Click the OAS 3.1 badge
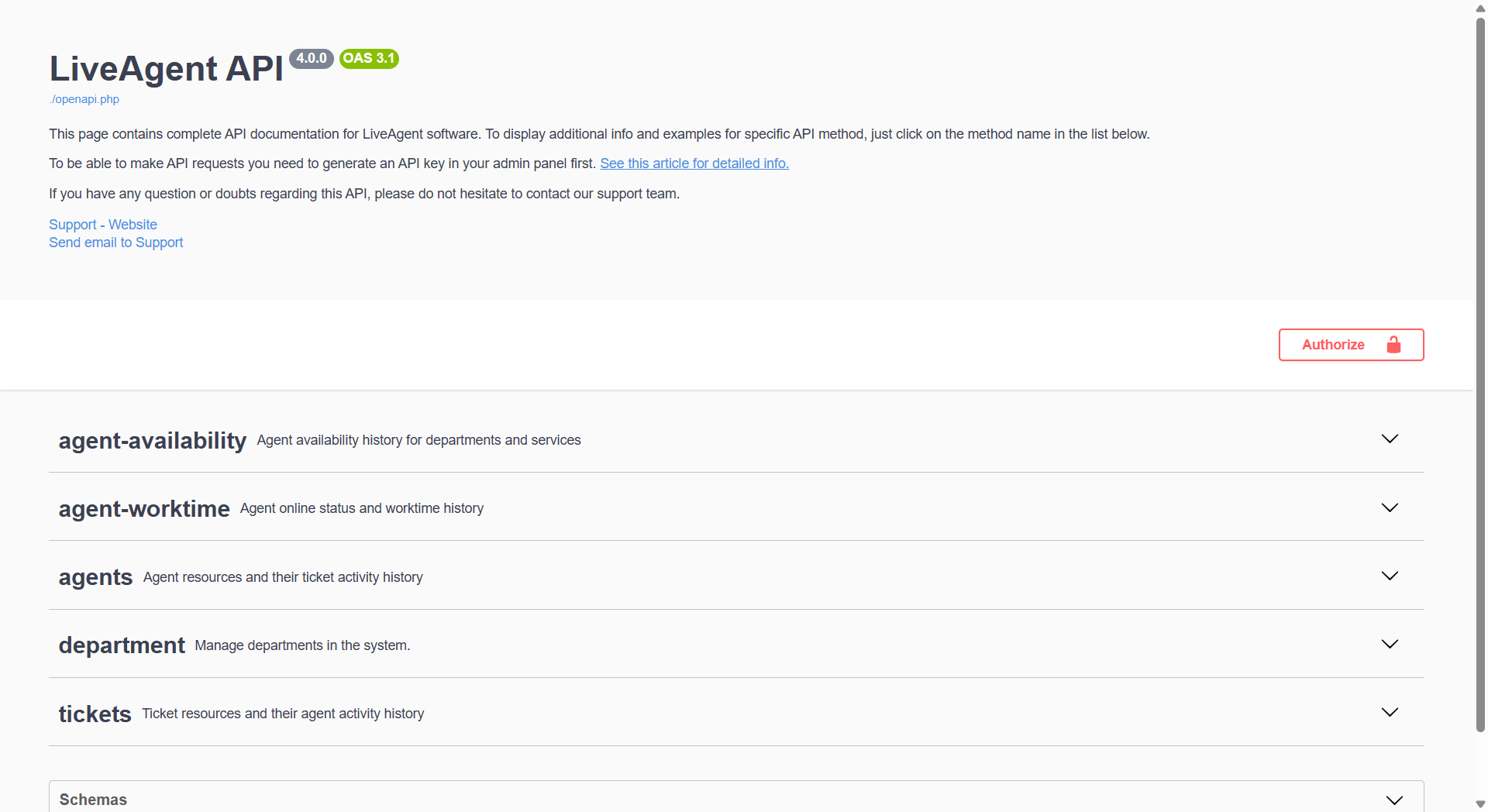1488x812 pixels. [369, 58]
